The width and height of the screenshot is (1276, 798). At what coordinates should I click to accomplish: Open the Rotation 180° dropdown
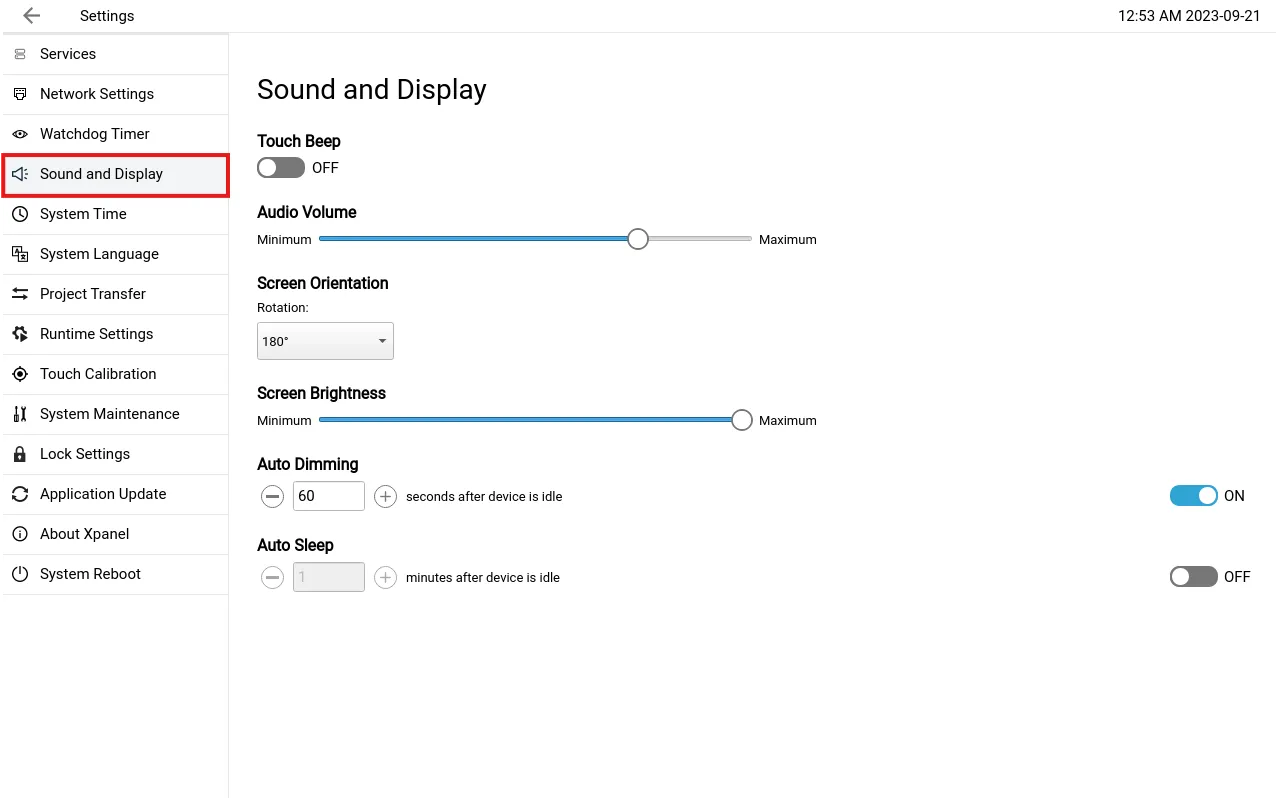325,341
